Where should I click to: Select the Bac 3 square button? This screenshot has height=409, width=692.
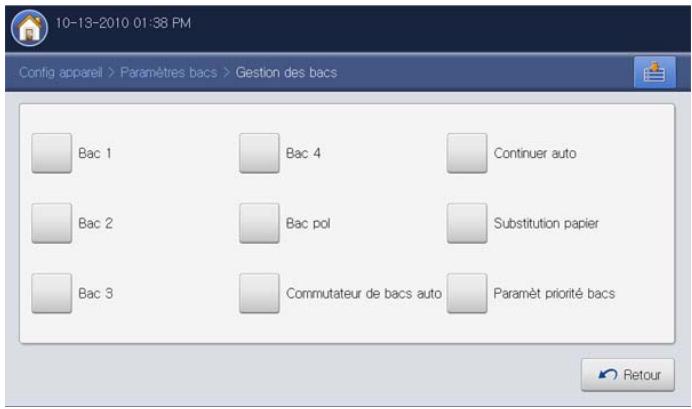[x=51, y=293]
